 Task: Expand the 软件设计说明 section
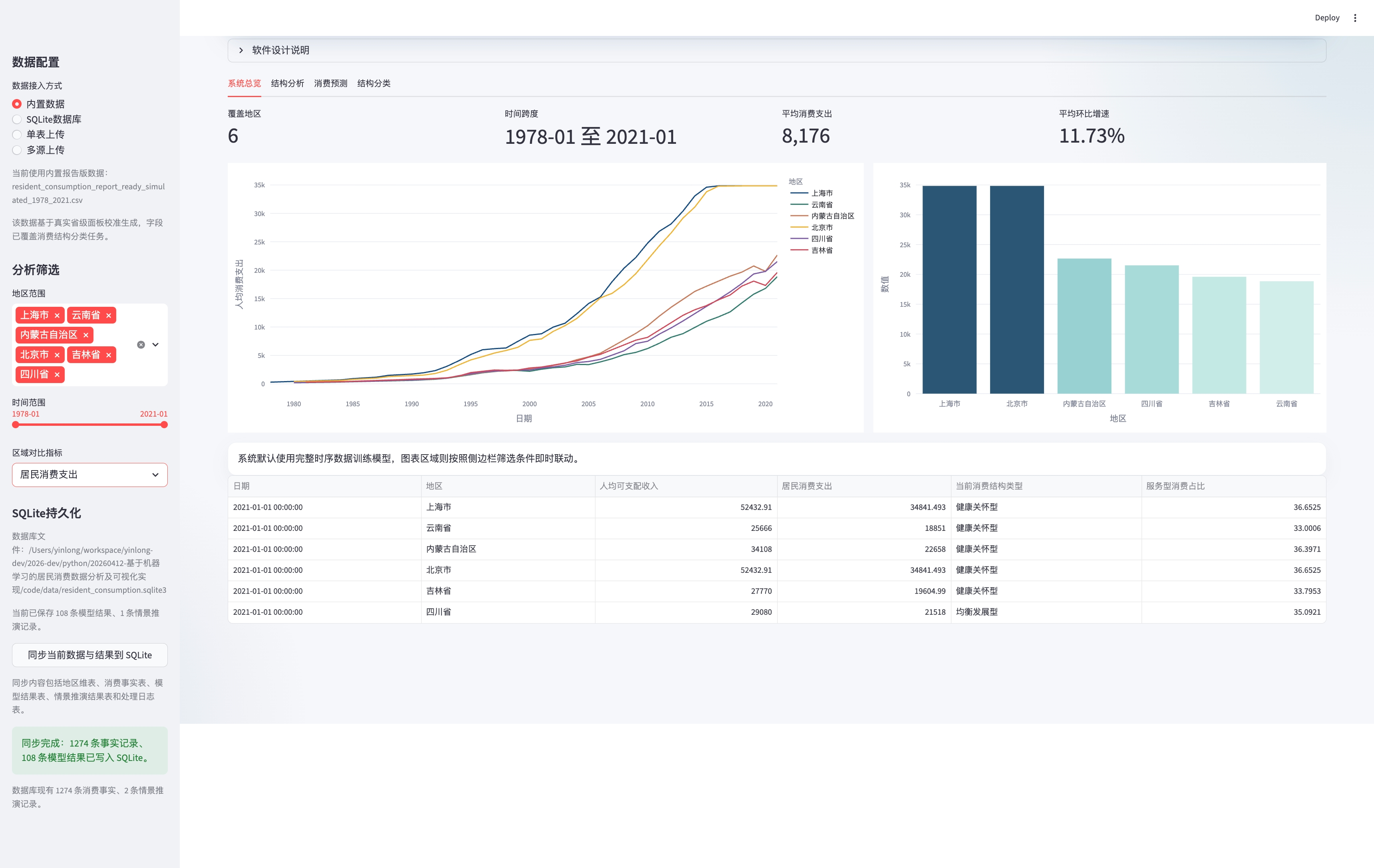coord(777,50)
